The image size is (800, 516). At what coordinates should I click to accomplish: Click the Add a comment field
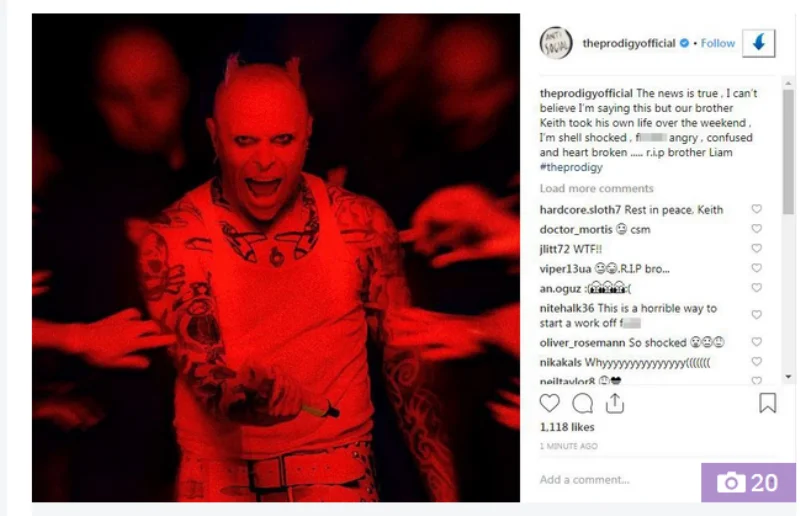coord(617,480)
